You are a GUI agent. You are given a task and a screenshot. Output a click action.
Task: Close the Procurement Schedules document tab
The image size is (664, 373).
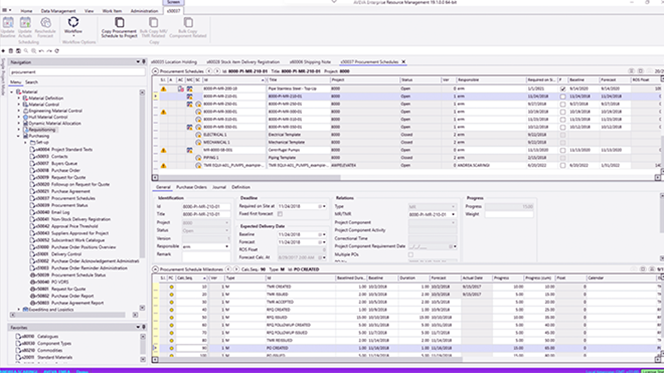[x=404, y=62]
